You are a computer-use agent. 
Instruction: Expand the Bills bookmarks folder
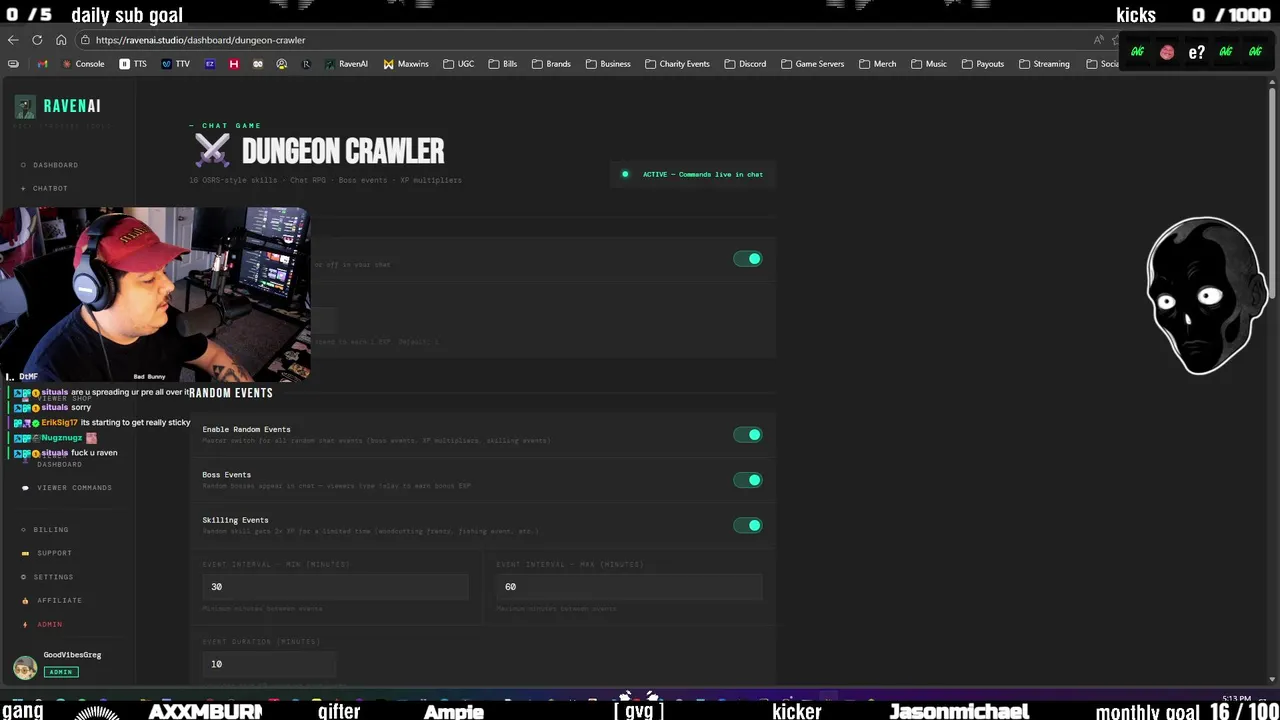(x=503, y=64)
